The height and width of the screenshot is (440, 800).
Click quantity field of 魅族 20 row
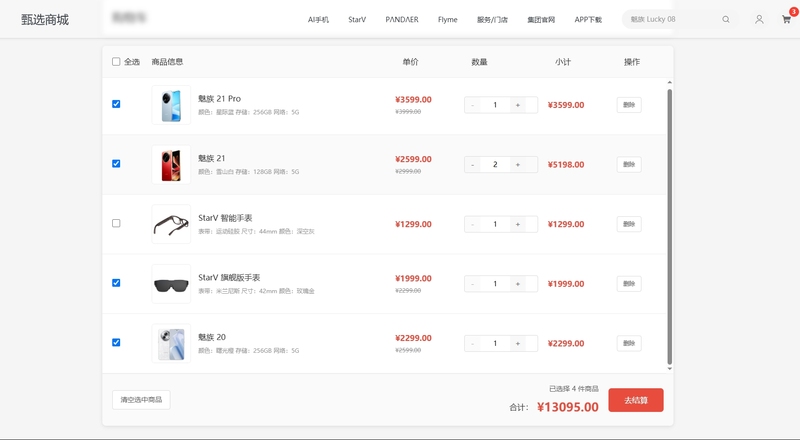point(495,344)
